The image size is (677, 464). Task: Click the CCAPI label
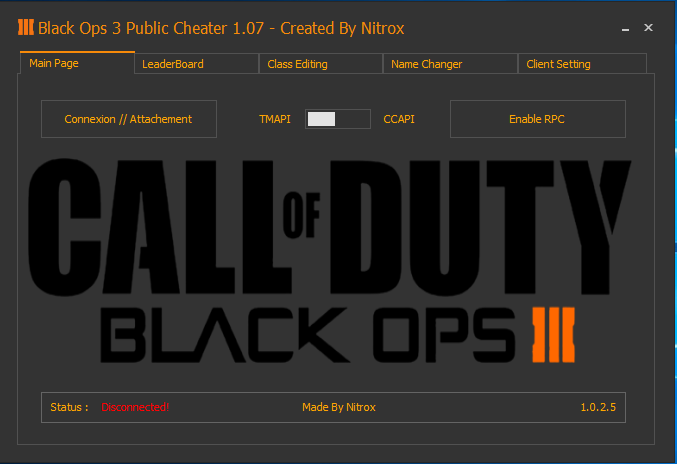tap(399, 119)
